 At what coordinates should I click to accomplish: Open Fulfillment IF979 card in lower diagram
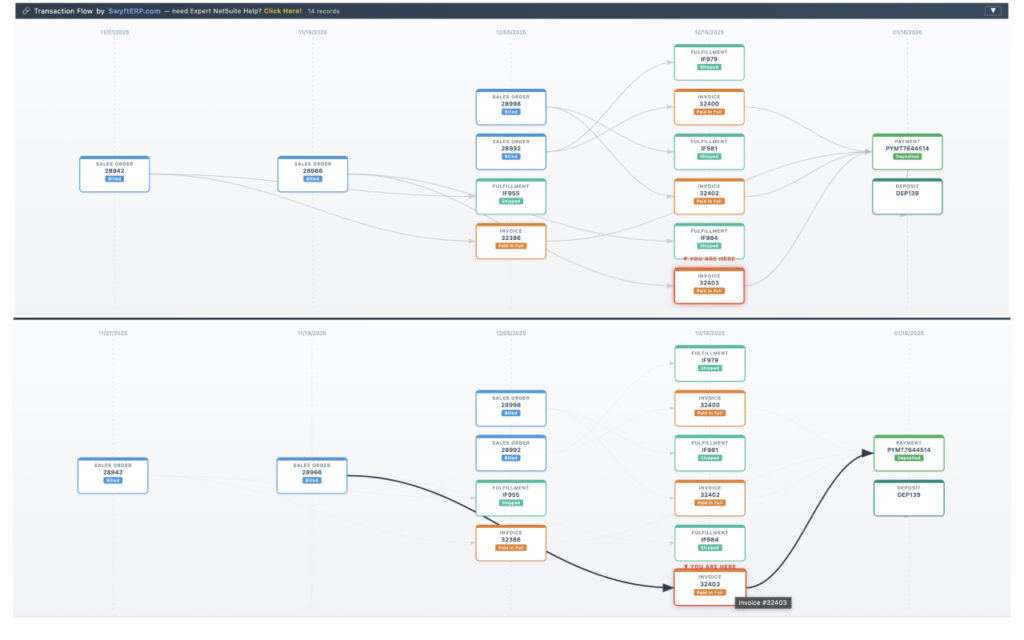(x=710, y=364)
